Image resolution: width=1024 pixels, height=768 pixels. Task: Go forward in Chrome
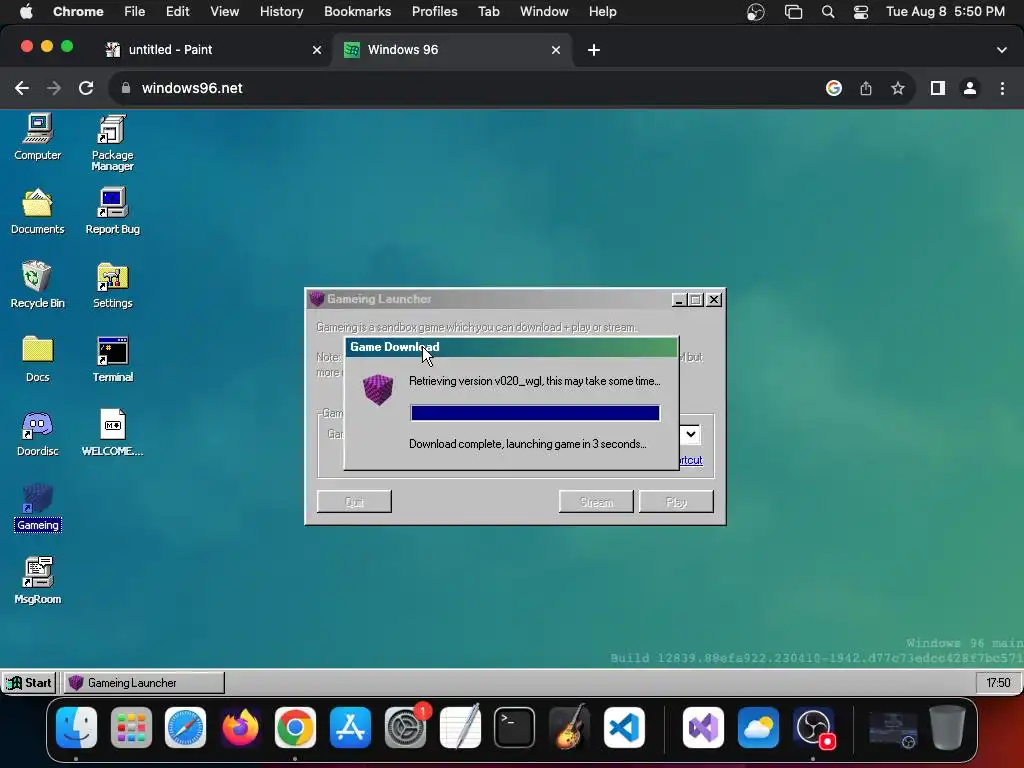point(54,88)
